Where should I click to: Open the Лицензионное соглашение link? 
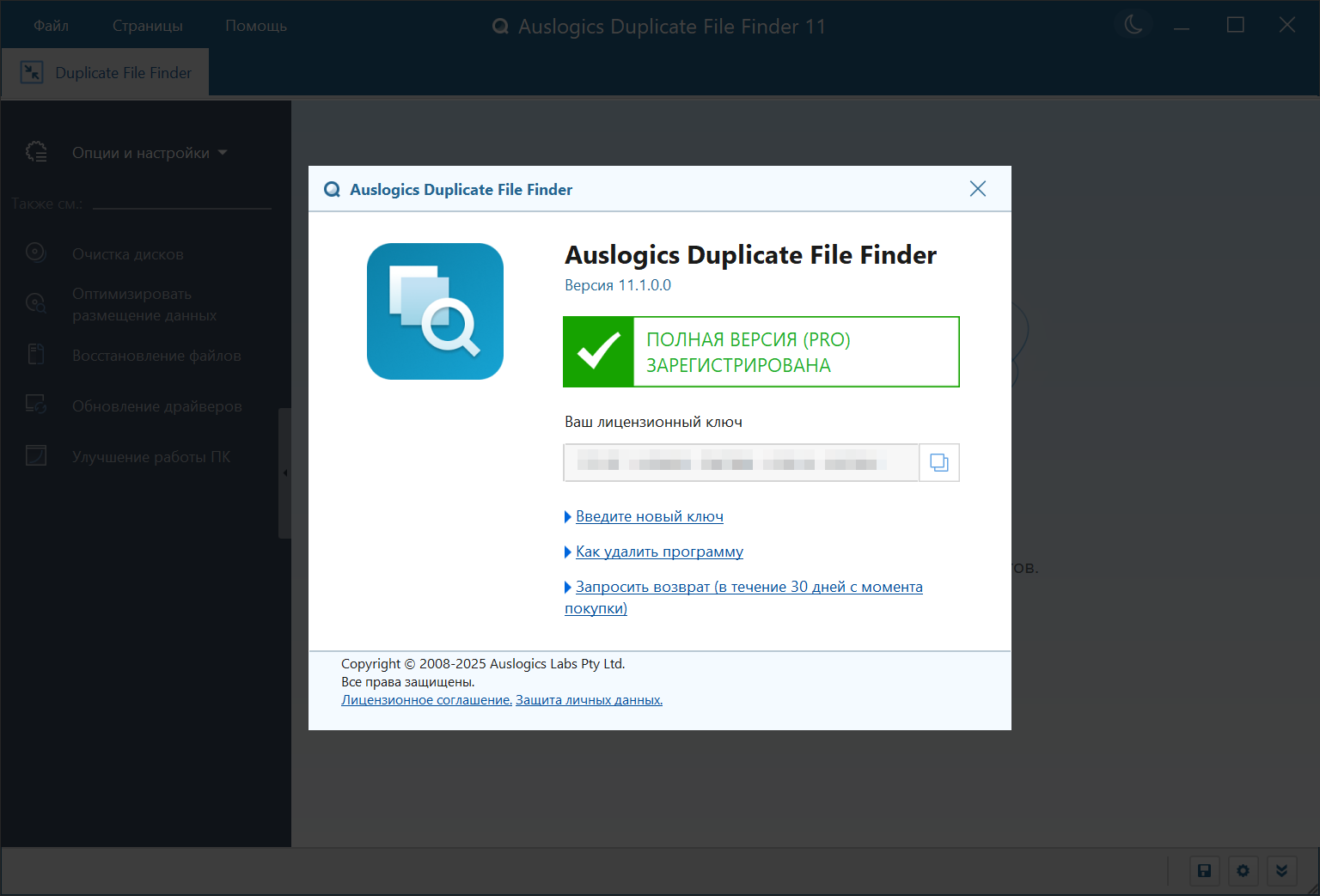[426, 700]
